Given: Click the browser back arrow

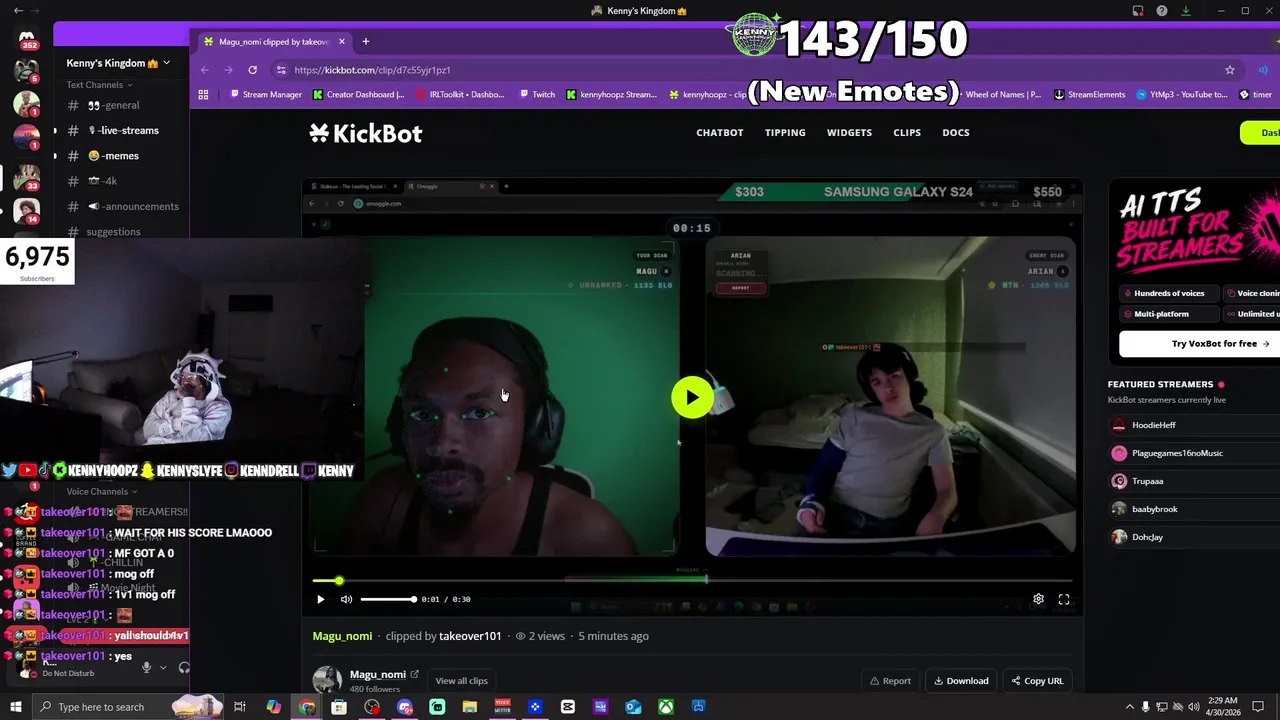Looking at the screenshot, I should (x=204, y=70).
